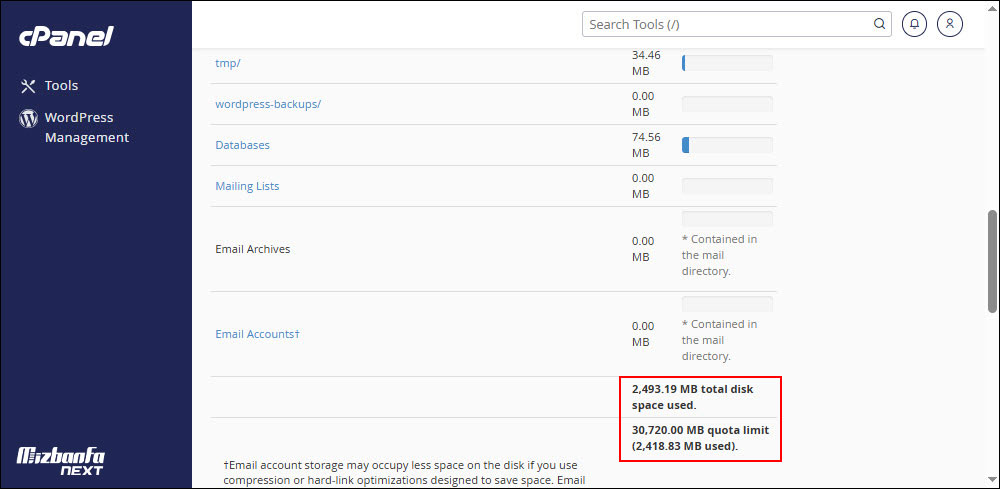Open WordPress Management text in sidebar
The width and height of the screenshot is (1000, 489).
(x=86, y=128)
